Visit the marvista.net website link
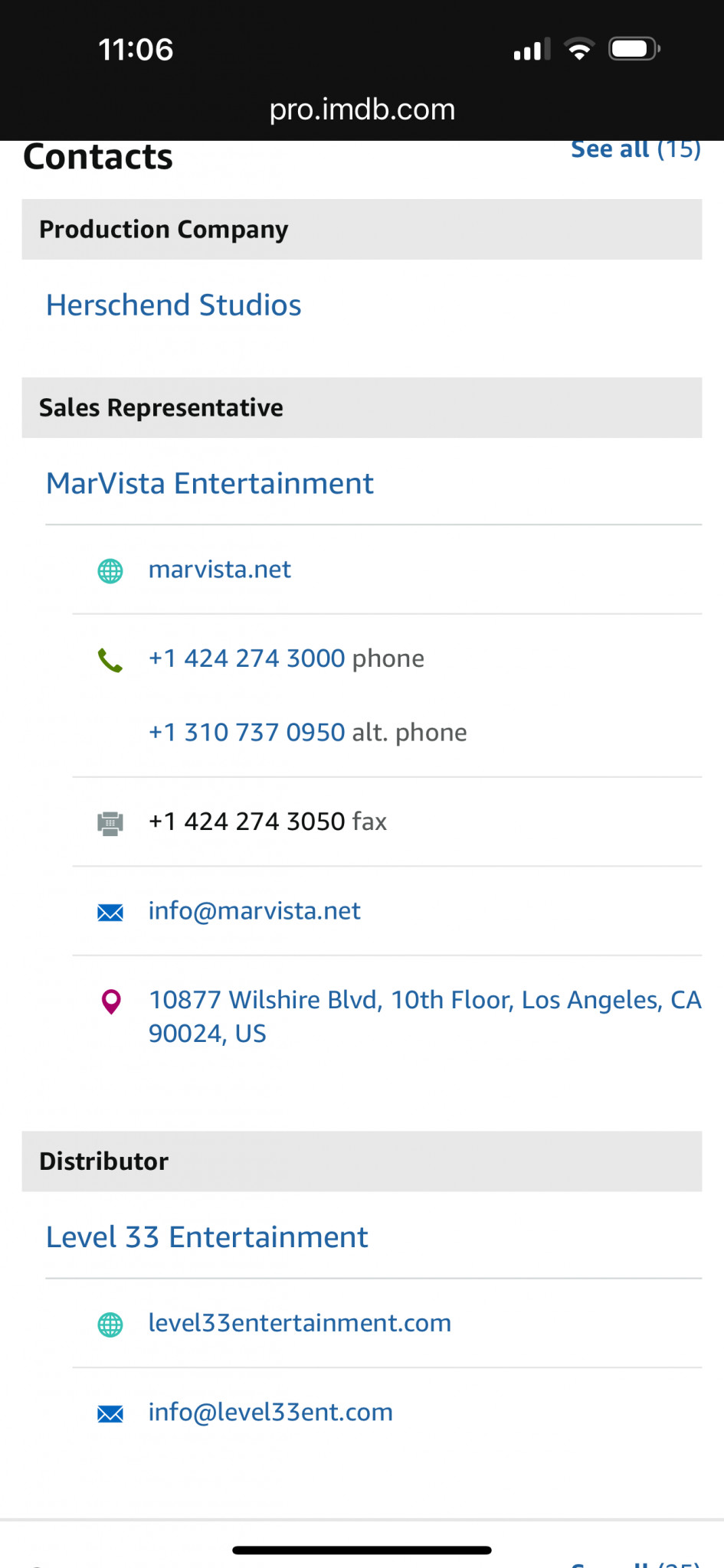724x1568 pixels. tap(219, 570)
